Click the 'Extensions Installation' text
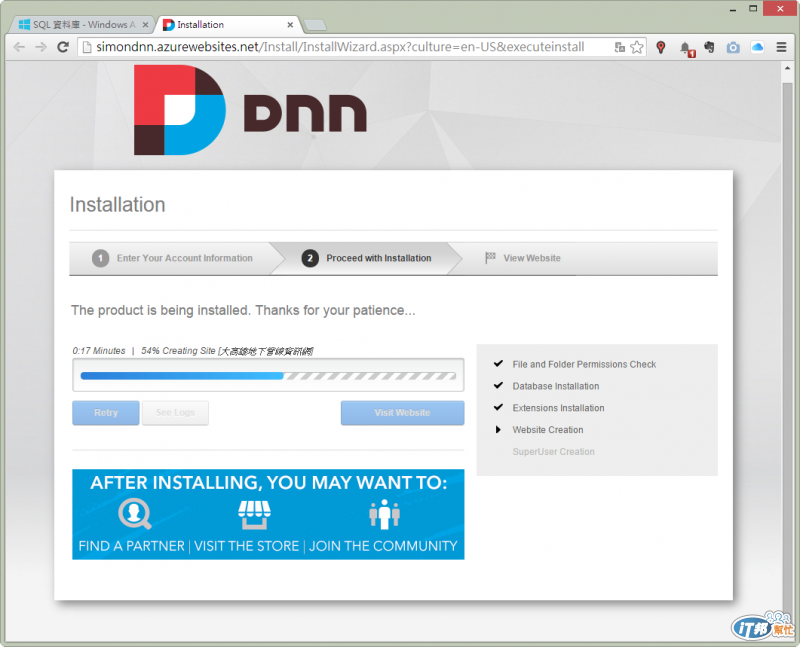This screenshot has width=800, height=647. click(x=558, y=408)
